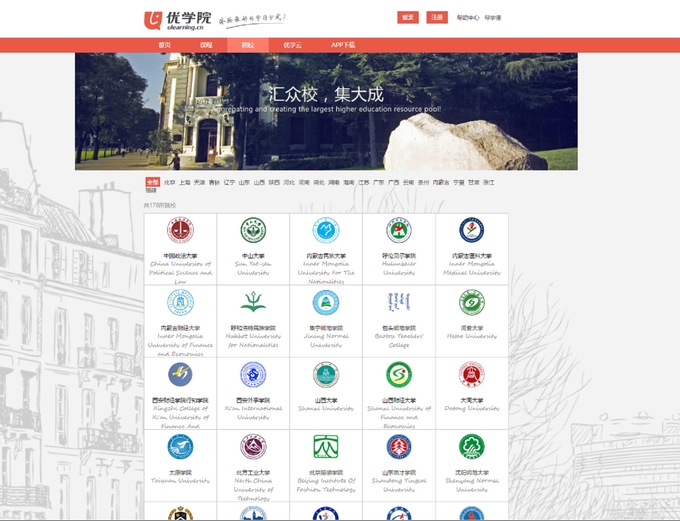
Task: Open Inner Mongolia Medical University emblem
Action: click(472, 230)
